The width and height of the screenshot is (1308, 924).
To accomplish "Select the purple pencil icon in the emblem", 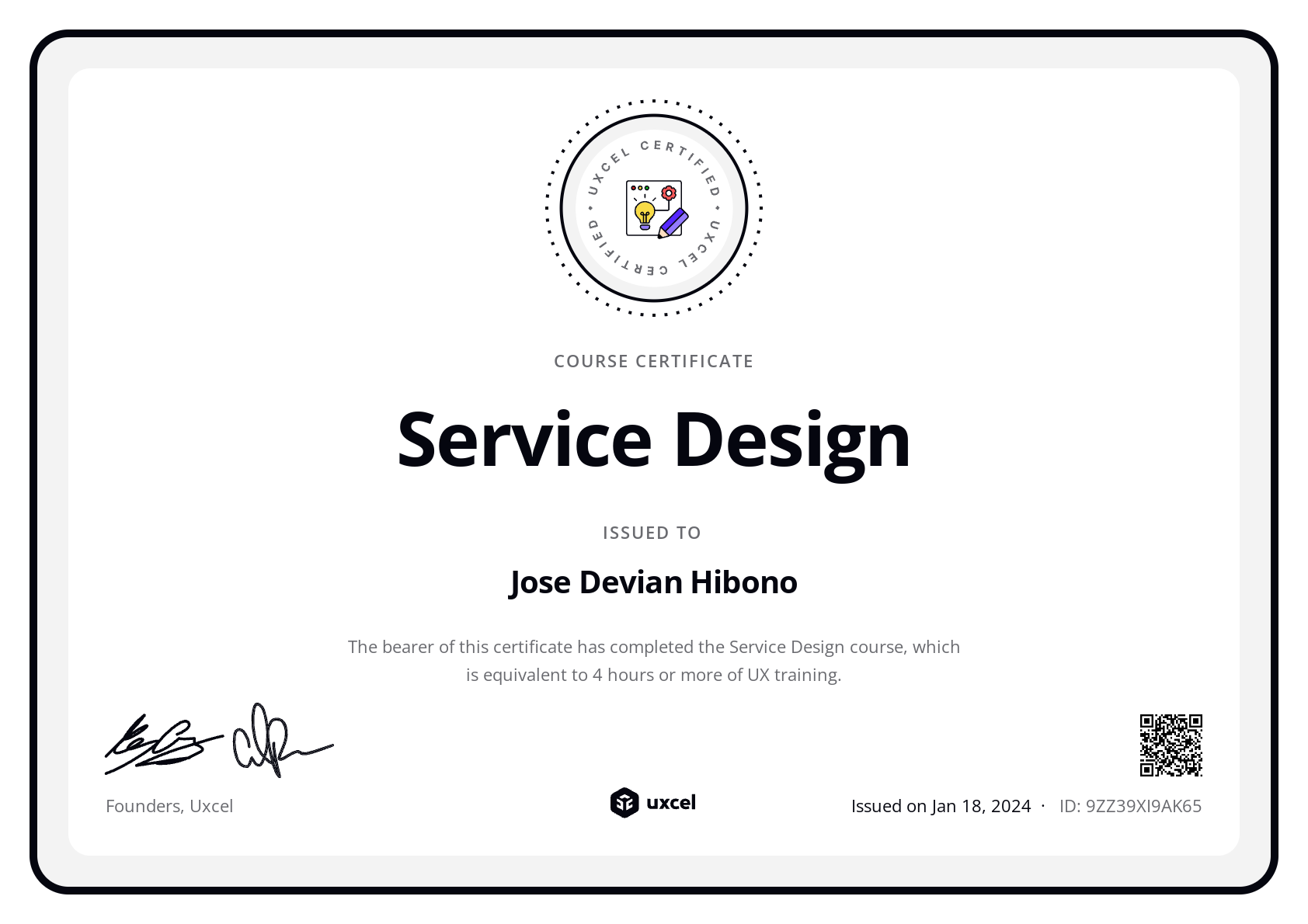I will pyautogui.click(x=675, y=223).
